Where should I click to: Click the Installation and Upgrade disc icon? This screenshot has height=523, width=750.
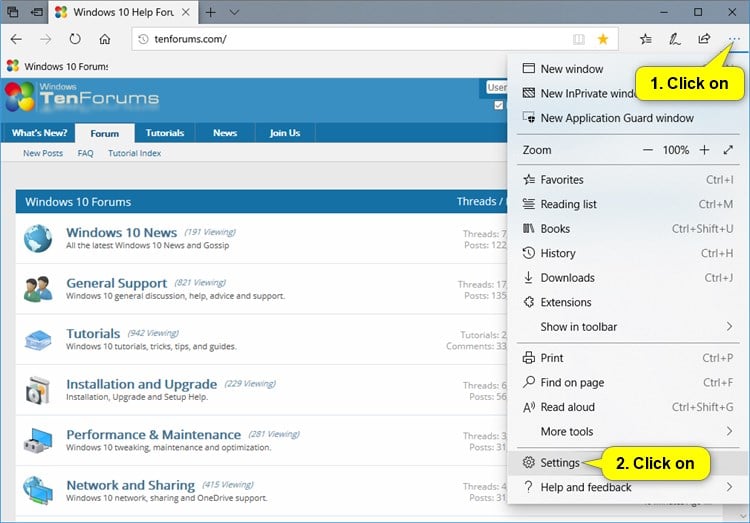tap(38, 390)
